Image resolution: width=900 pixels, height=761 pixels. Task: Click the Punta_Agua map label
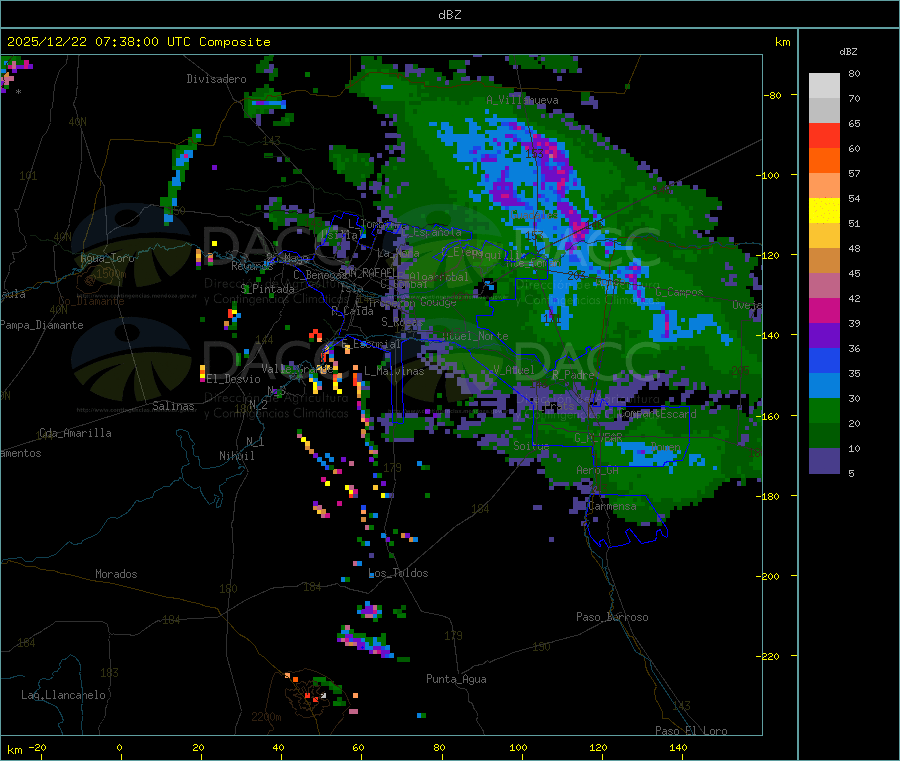[456, 679]
